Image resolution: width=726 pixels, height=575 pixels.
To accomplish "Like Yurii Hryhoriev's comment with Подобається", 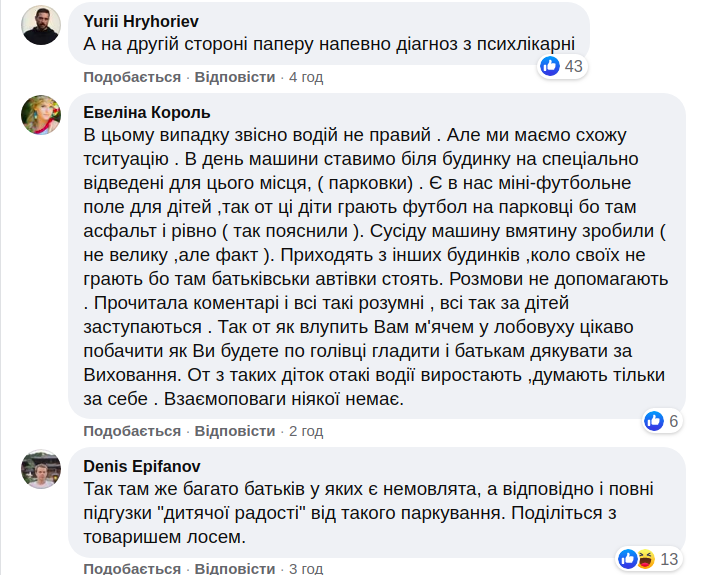I will point(132,77).
